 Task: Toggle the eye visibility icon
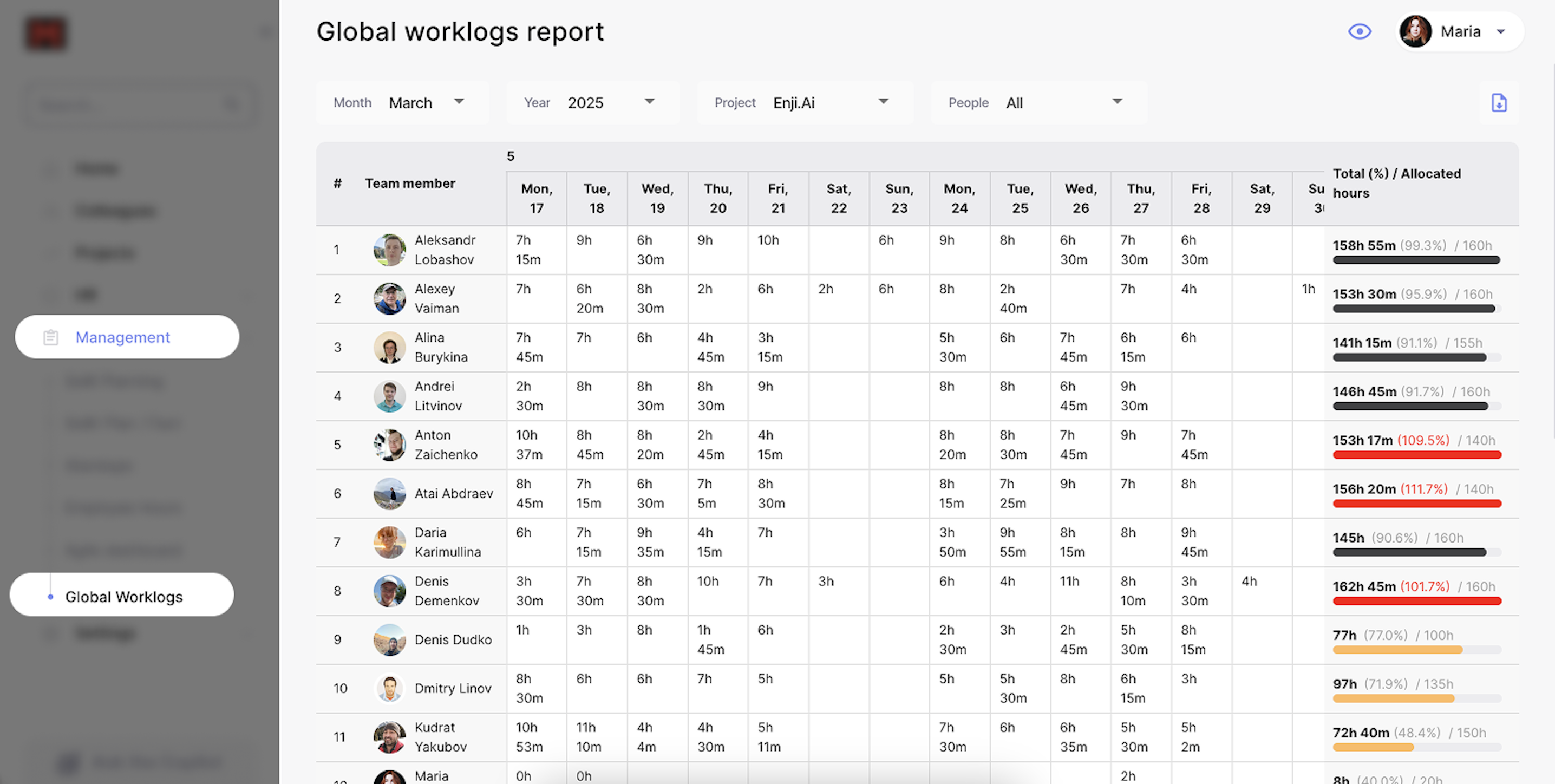1360,31
